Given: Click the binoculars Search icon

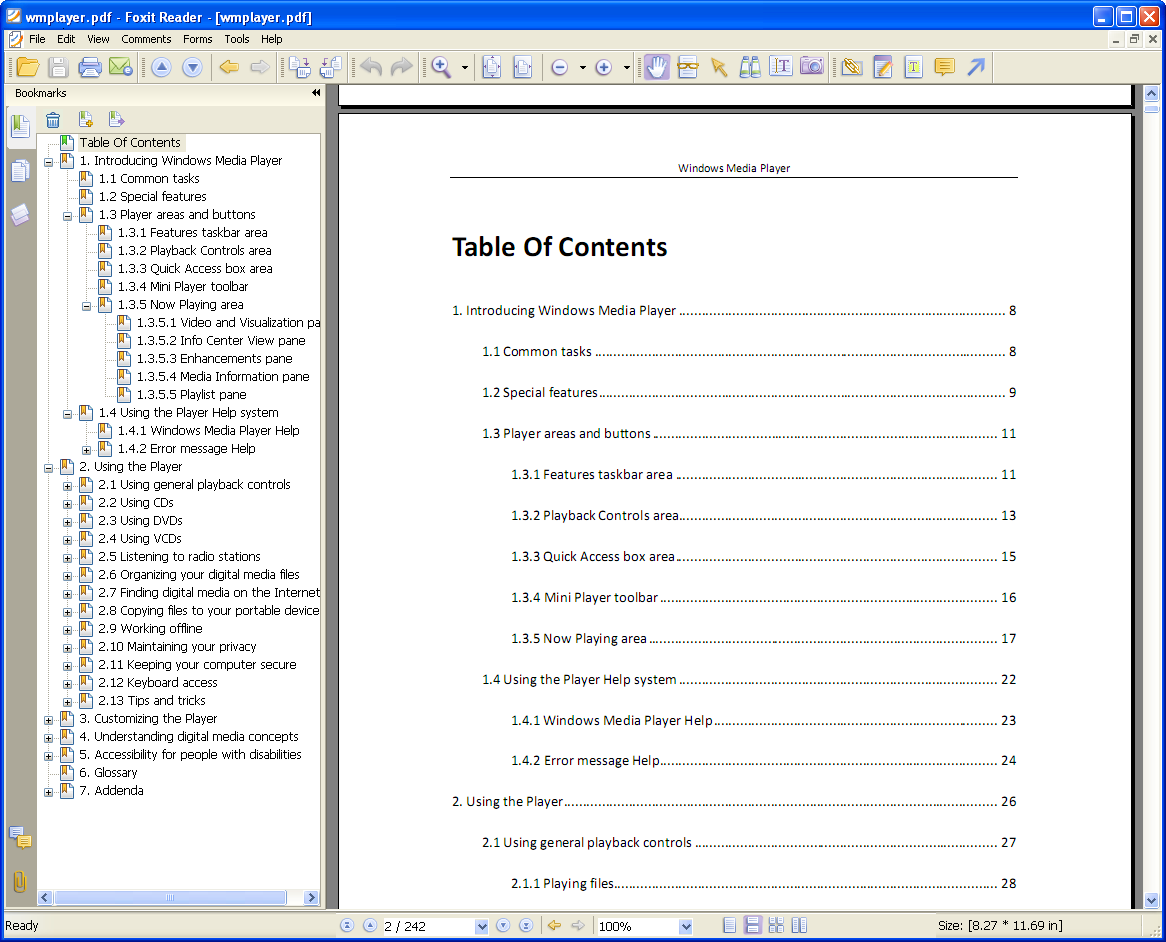Looking at the screenshot, I should 749,67.
